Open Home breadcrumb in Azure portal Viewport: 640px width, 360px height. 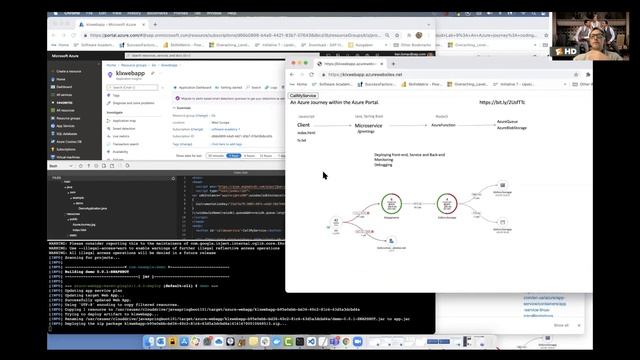[x=111, y=65]
